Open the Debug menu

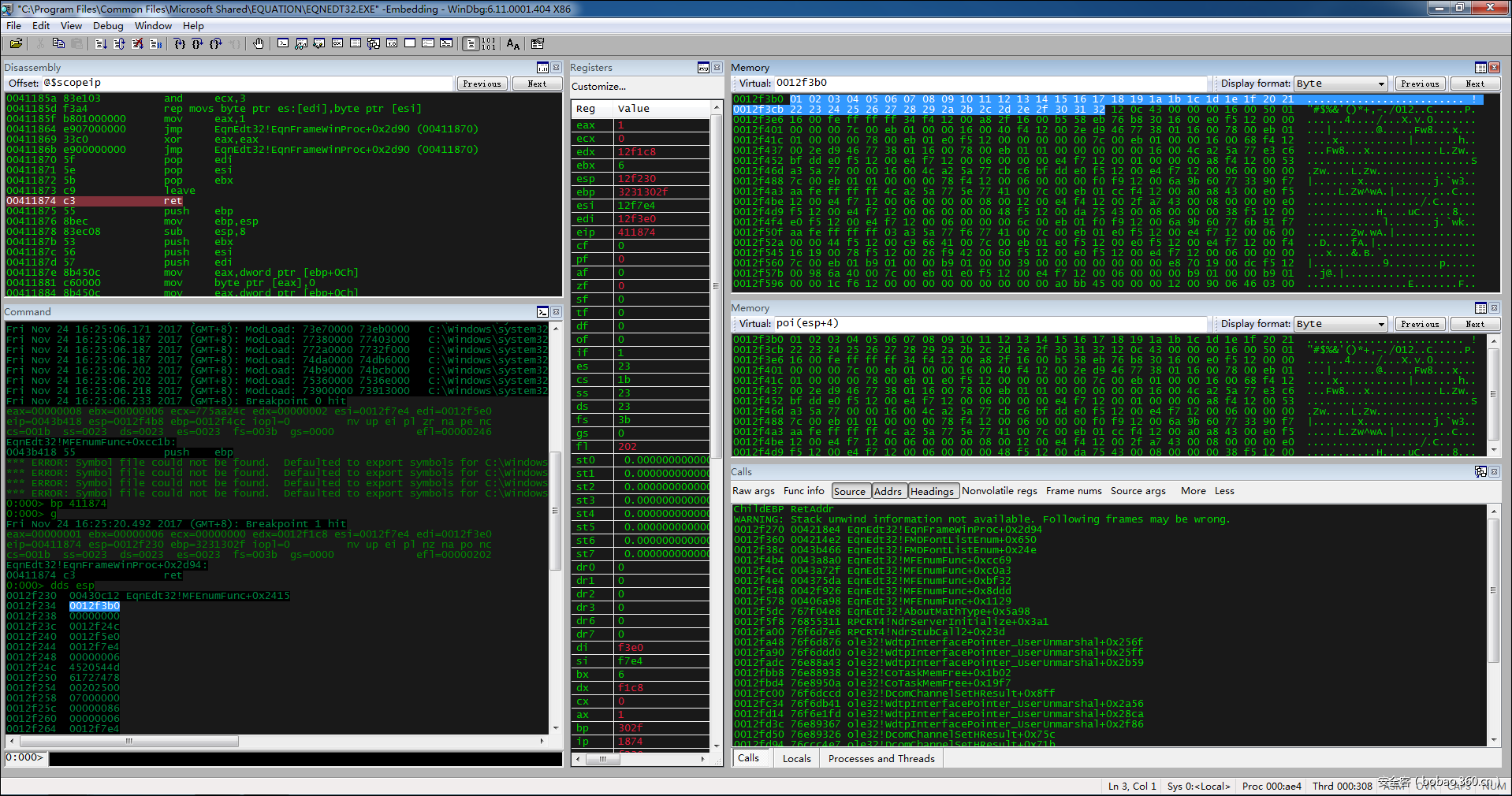pyautogui.click(x=108, y=25)
